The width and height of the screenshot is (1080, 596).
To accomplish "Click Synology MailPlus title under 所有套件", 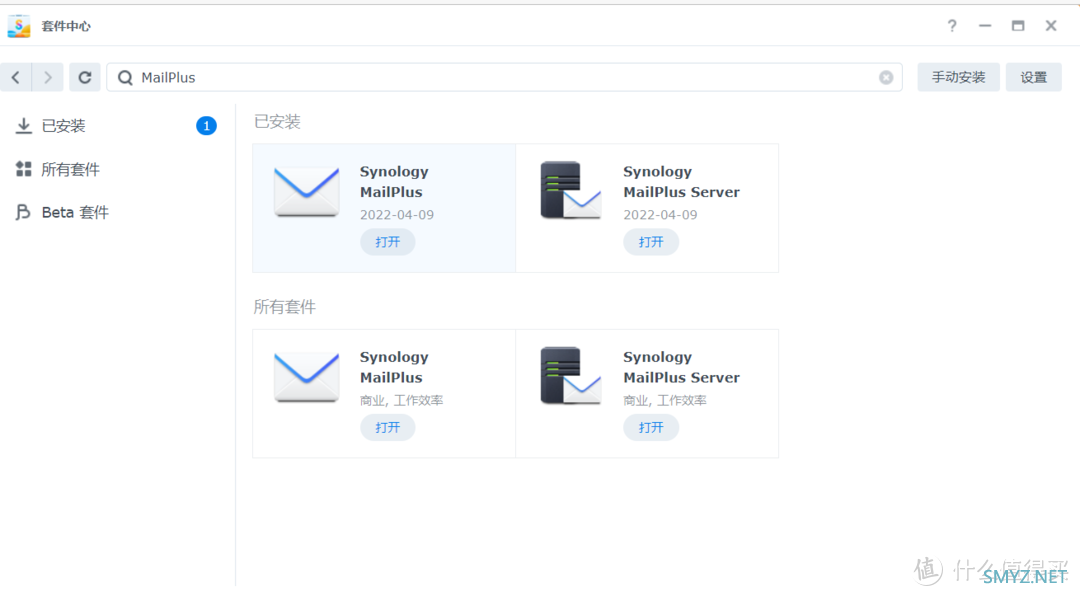I will (x=394, y=367).
